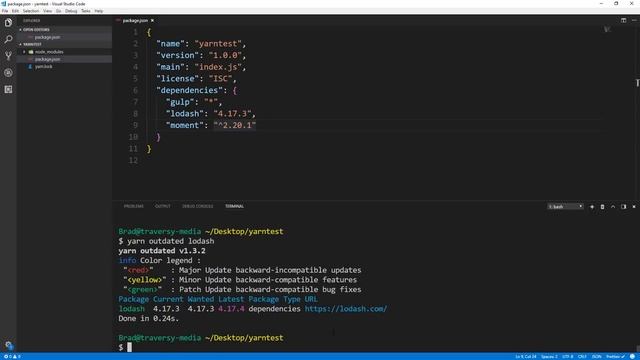The image size is (640, 360).
Task: Select package.json in YARNTEST tree
Action: (47, 59)
